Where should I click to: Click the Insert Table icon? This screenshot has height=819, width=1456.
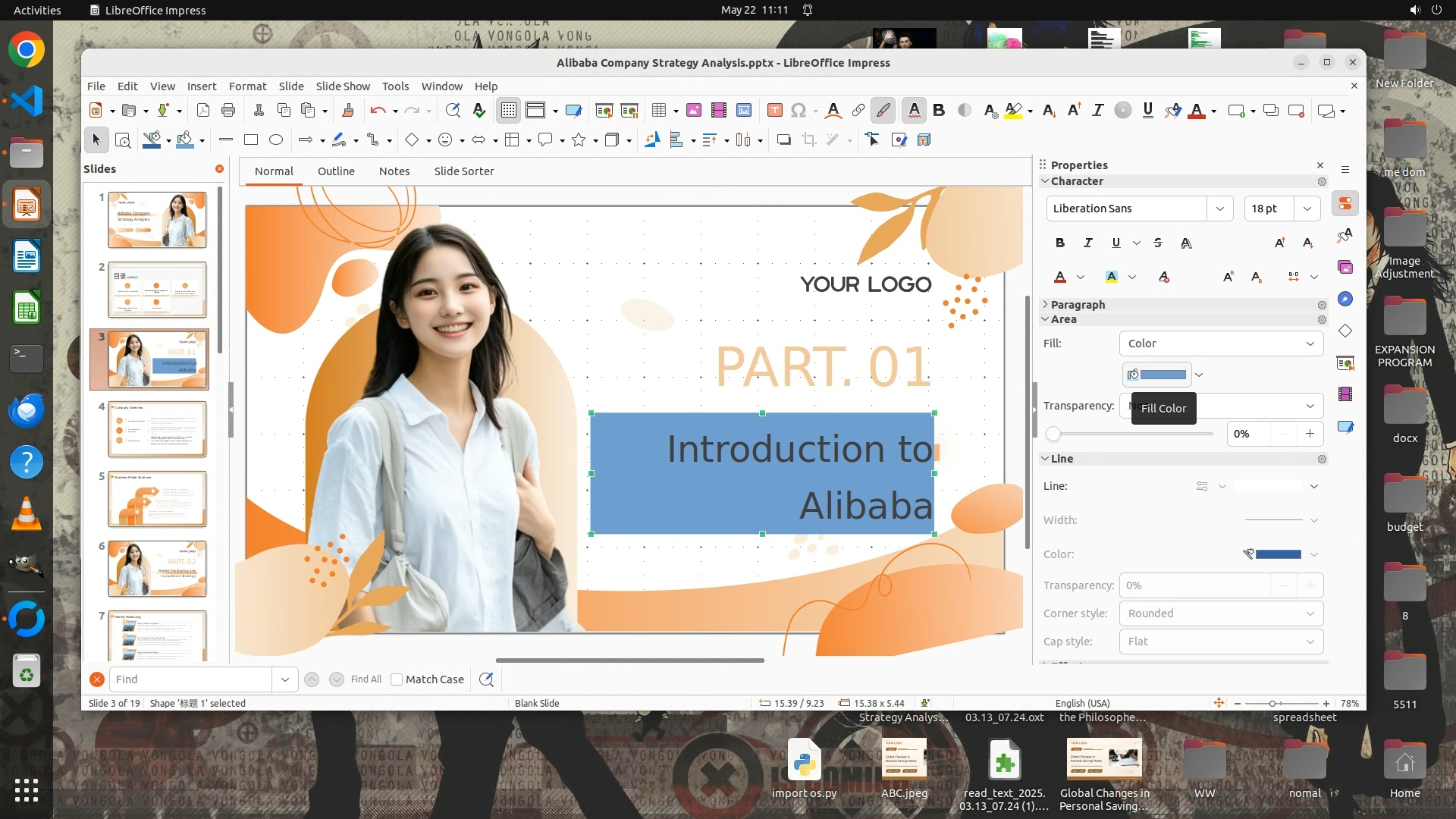(x=658, y=111)
